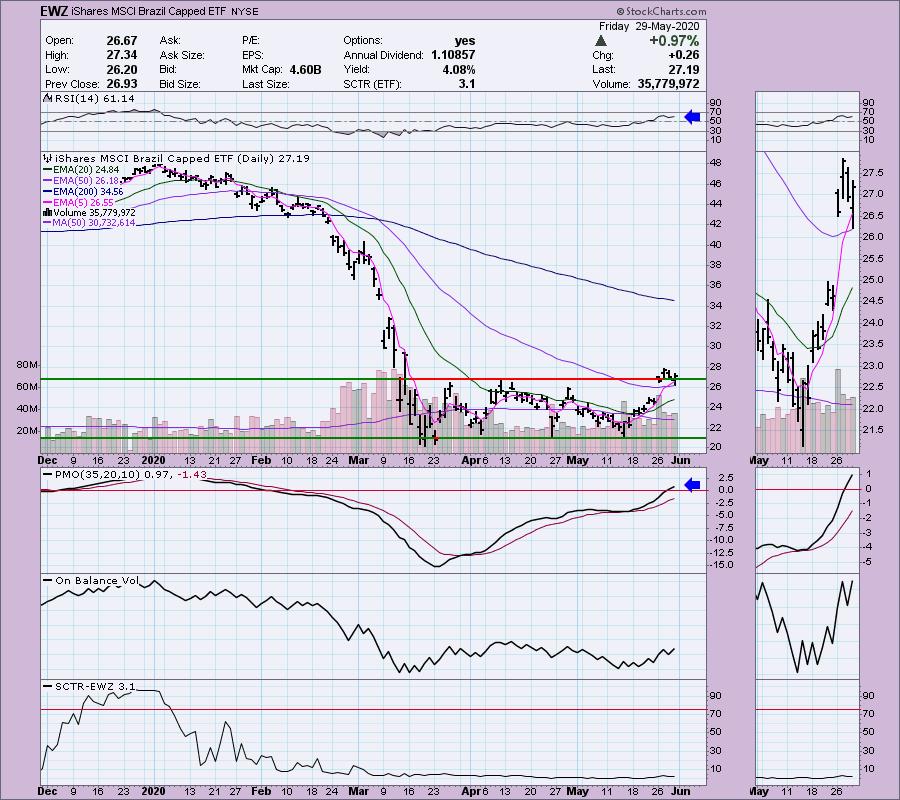This screenshot has height=800, width=900.
Task: Click the Low value 26.20
Action: [x=122, y=69]
